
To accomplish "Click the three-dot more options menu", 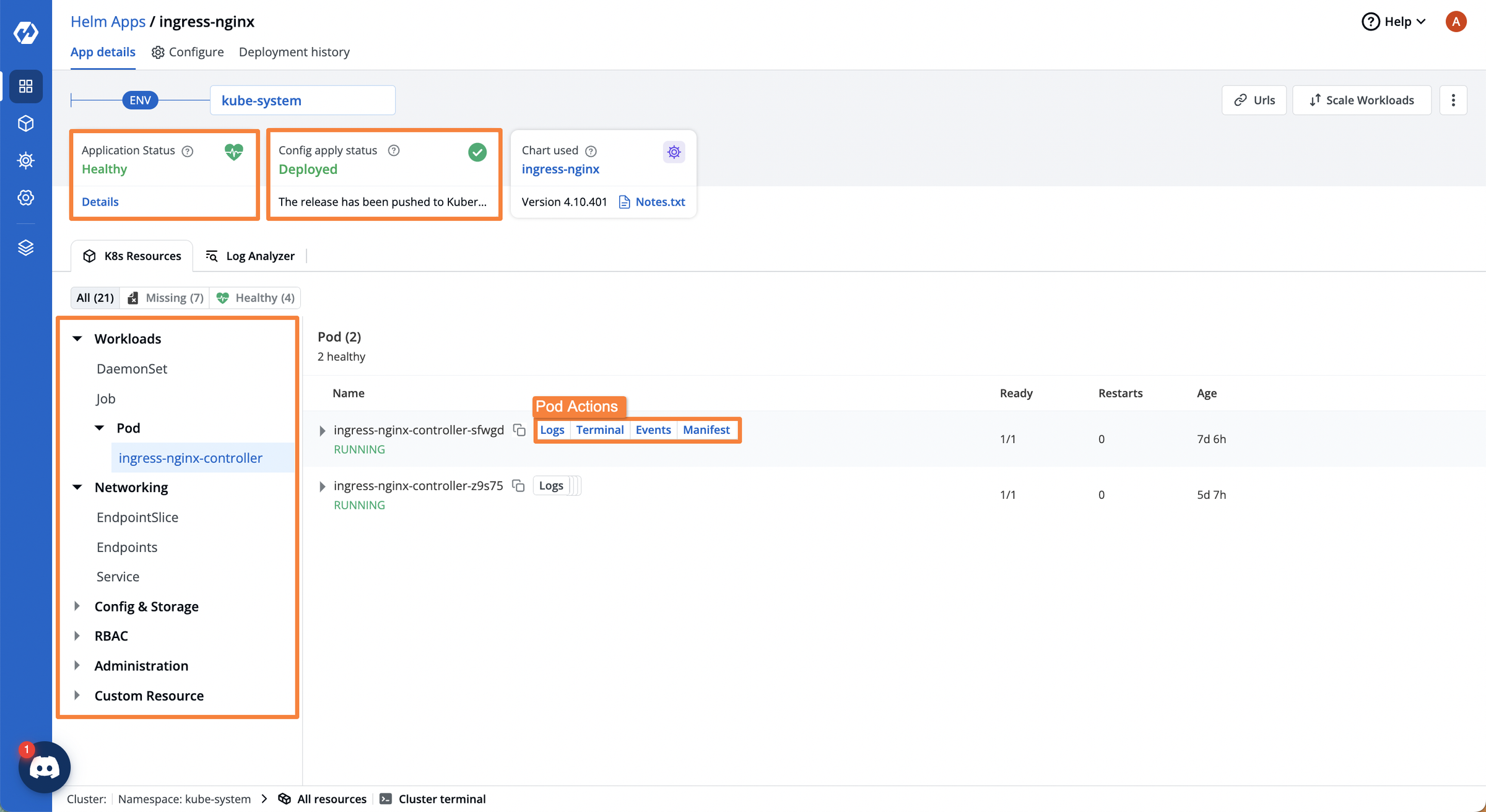I will tap(1453, 100).
